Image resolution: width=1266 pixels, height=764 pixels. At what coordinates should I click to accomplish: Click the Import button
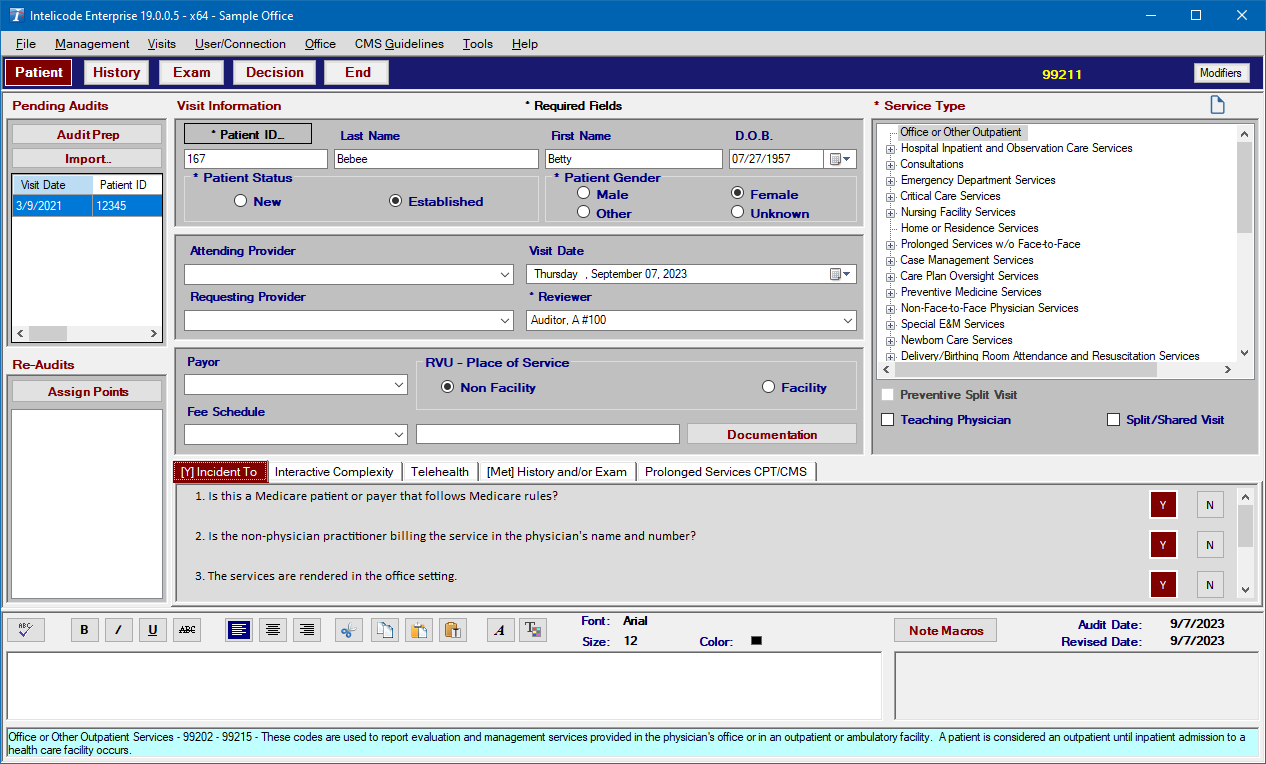pyautogui.click(x=87, y=159)
